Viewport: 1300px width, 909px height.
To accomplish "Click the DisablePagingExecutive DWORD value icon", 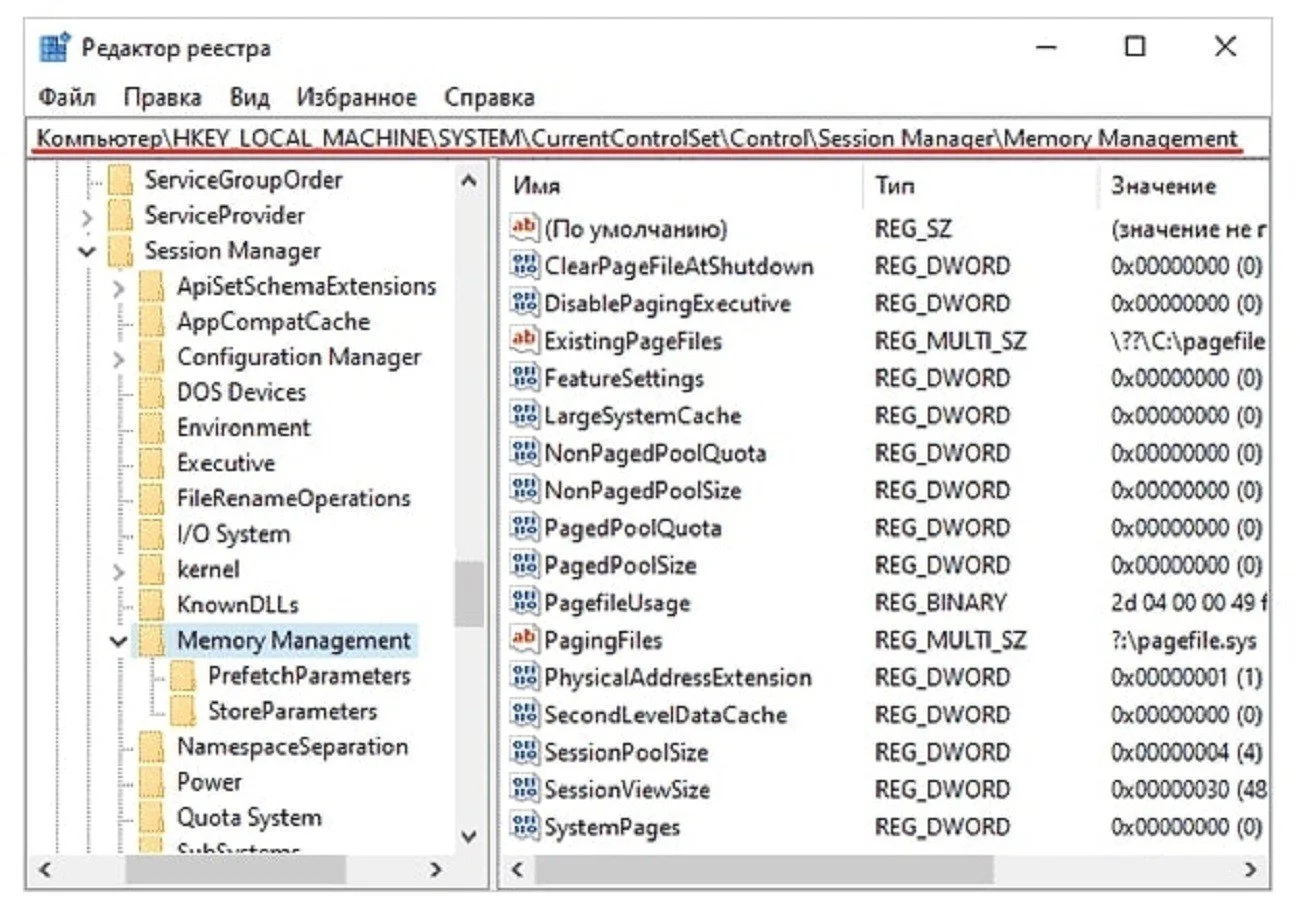I will click(524, 303).
